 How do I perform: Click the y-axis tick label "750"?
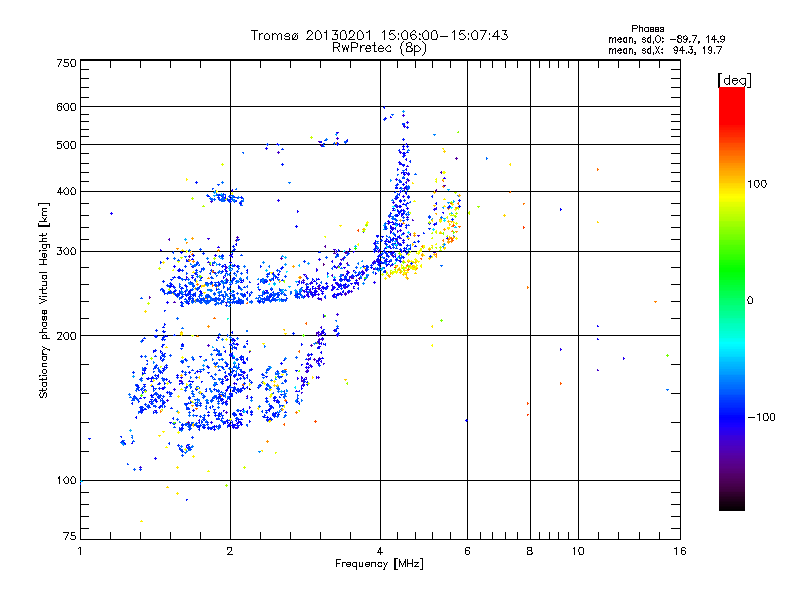[x=66, y=63]
